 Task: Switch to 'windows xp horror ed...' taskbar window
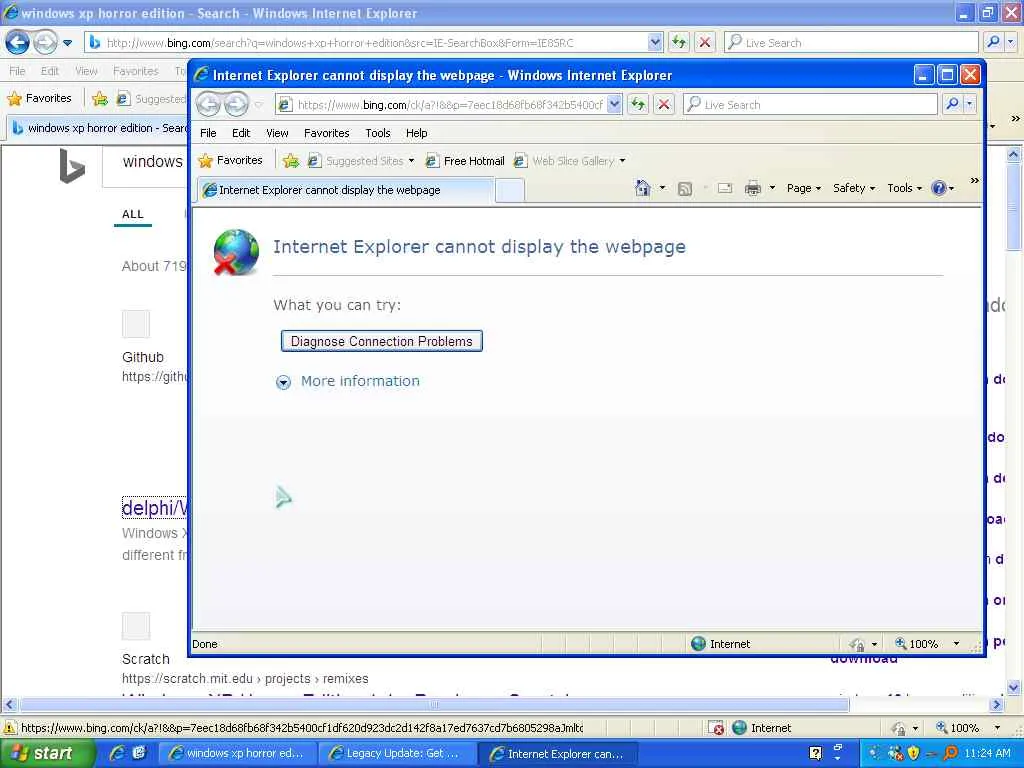[x=238, y=753]
